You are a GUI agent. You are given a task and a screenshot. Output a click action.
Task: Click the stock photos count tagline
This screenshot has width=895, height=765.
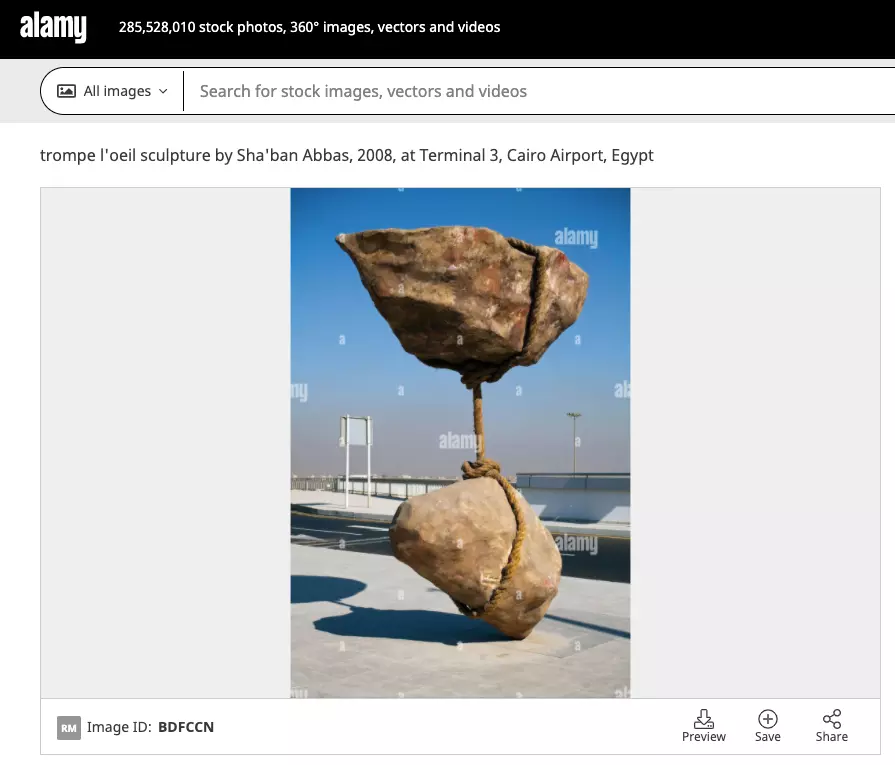309,27
